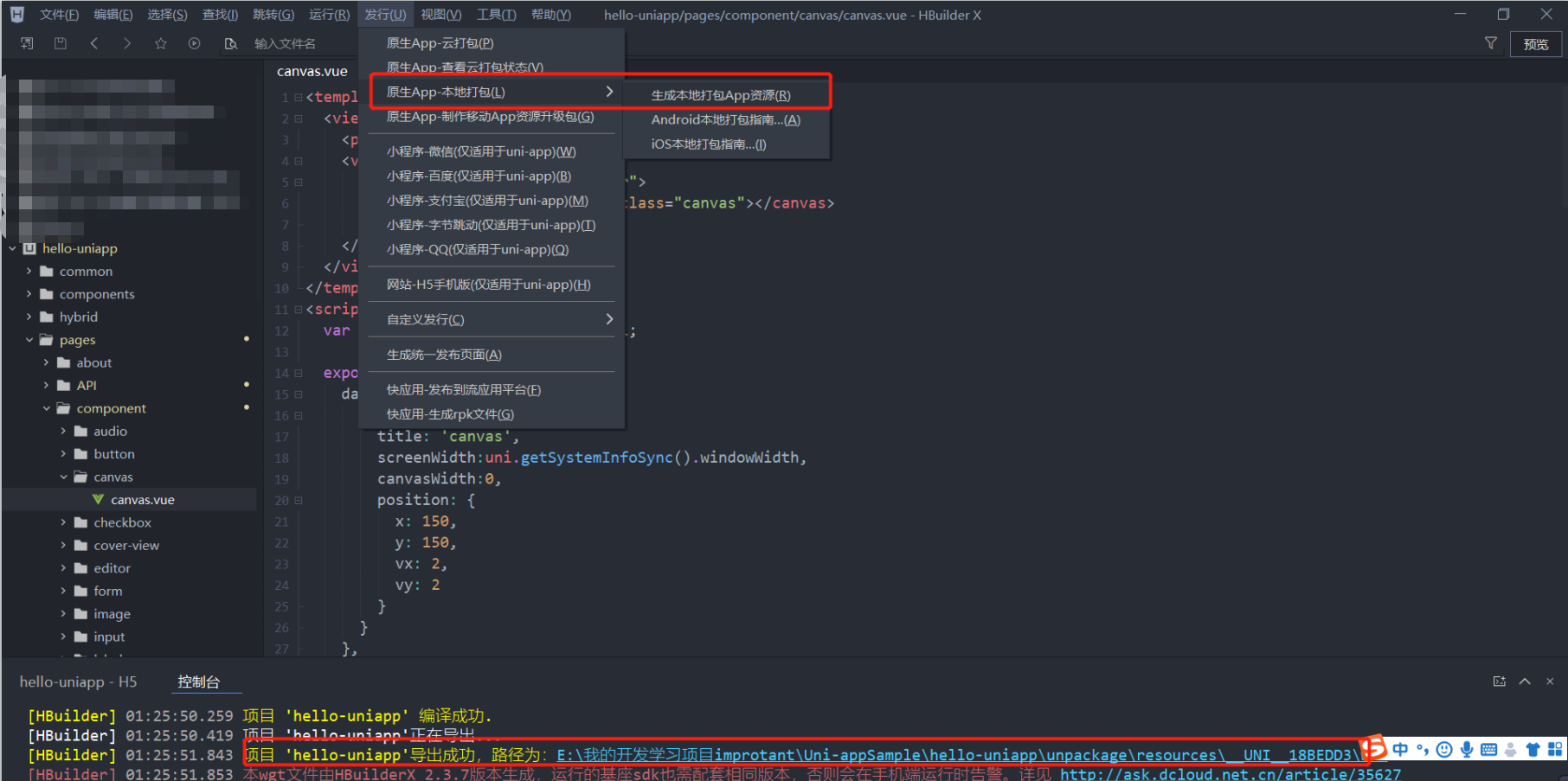The image size is (1568, 781).
Task: Open the ask.dcloud.net.cn article link
Action: pyautogui.click(x=1230, y=774)
